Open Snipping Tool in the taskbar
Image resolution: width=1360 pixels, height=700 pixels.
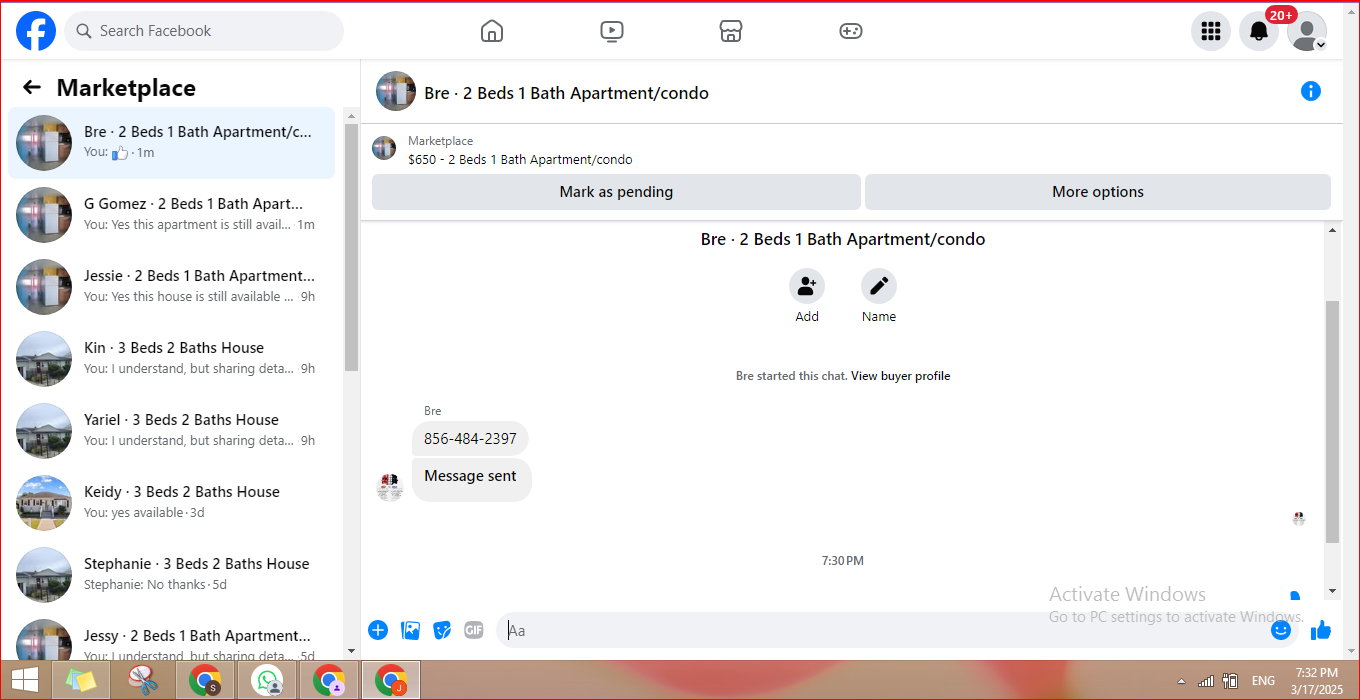pos(143,681)
